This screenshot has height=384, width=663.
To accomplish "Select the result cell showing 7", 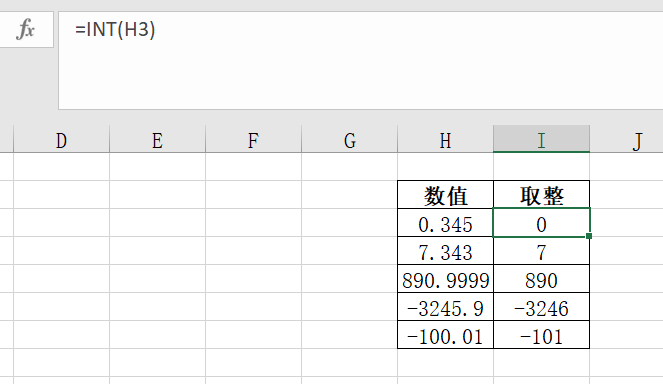I will click(541, 251).
